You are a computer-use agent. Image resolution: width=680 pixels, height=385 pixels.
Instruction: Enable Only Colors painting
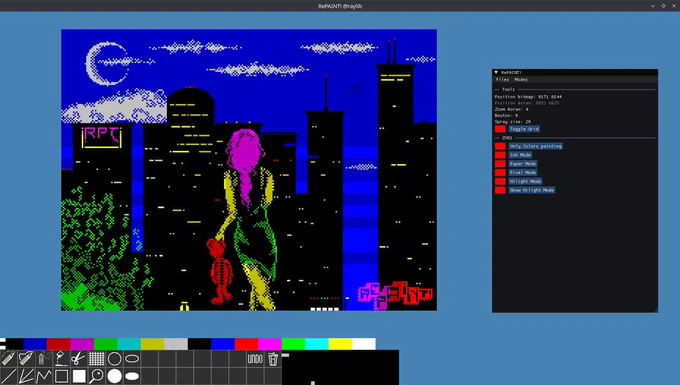click(536, 146)
